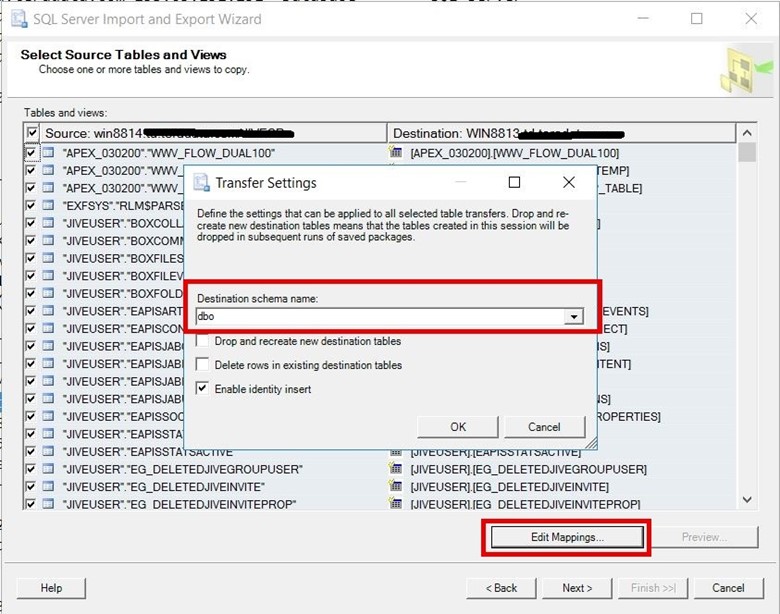Uncheck the JIVEUSER BOXFOLD row checkbox
This screenshot has height=614, width=780.
31,293
